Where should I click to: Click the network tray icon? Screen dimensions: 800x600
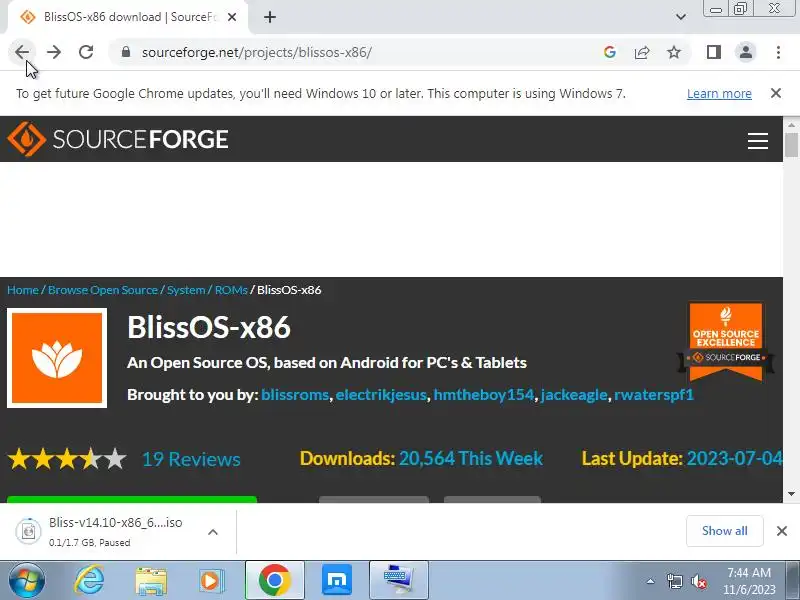click(674, 581)
